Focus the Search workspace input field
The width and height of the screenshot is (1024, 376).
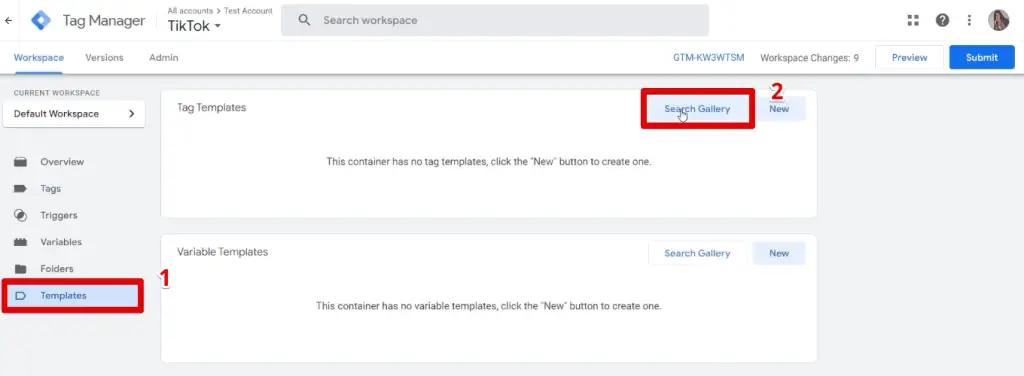tap(494, 20)
